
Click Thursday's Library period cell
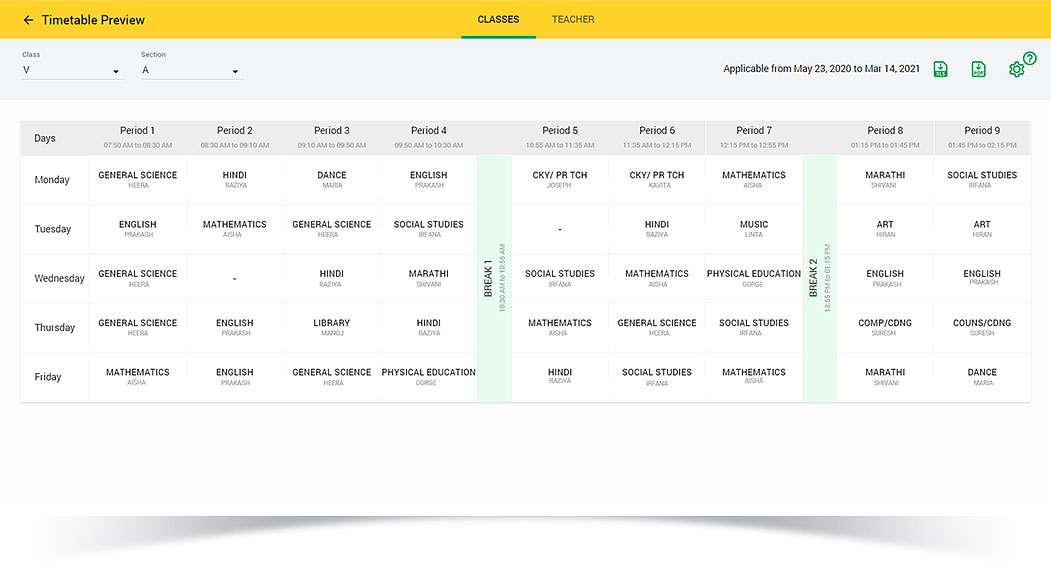point(332,327)
